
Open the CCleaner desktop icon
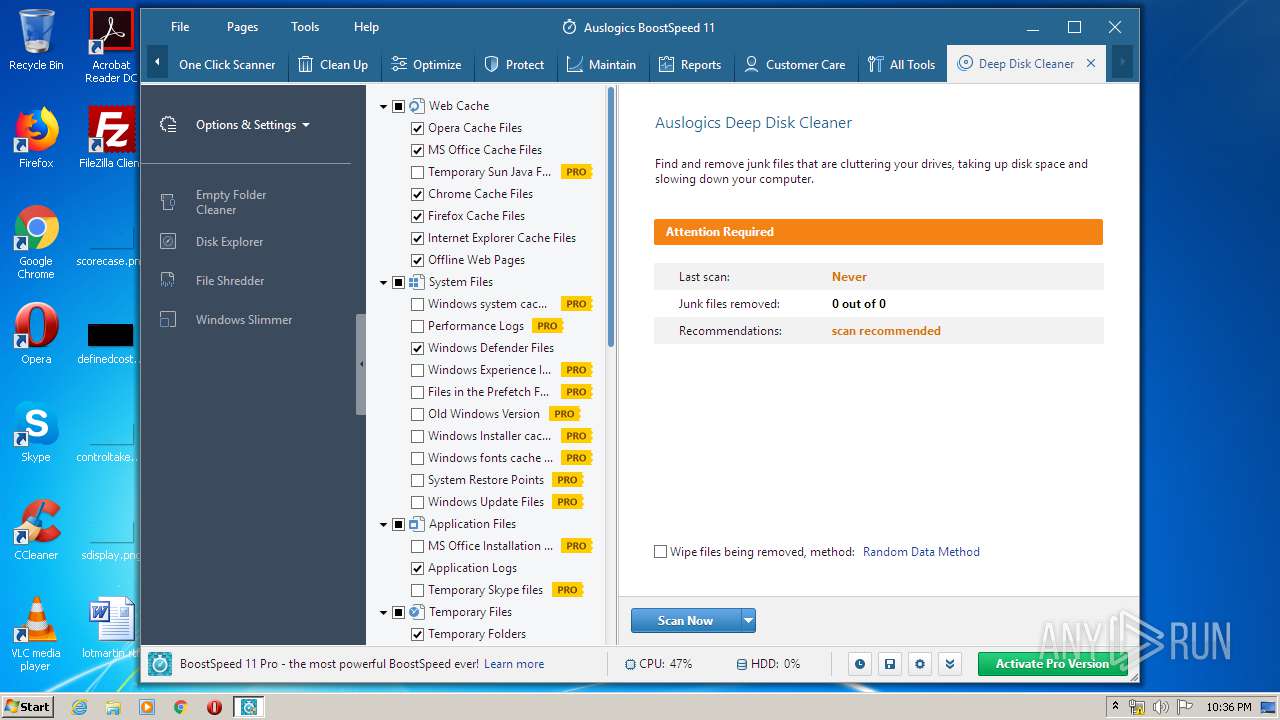click(36, 530)
